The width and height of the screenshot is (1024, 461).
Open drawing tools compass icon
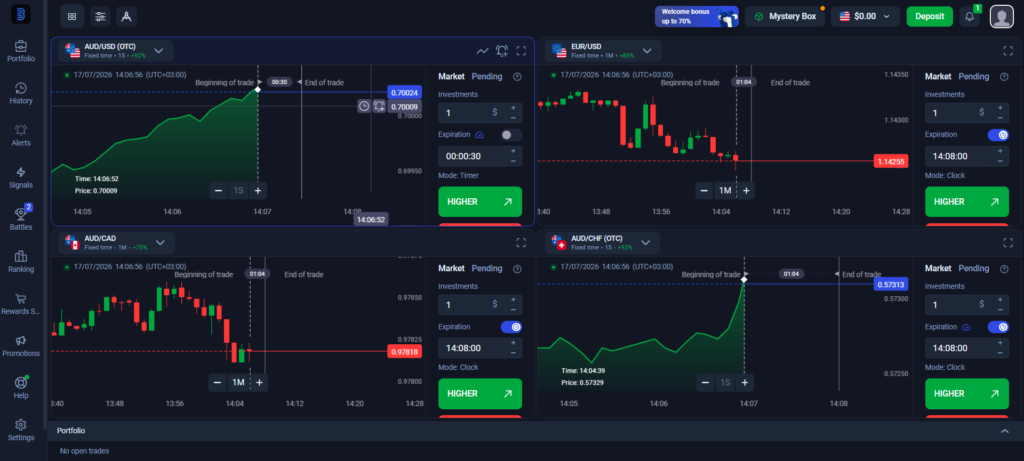(127, 16)
